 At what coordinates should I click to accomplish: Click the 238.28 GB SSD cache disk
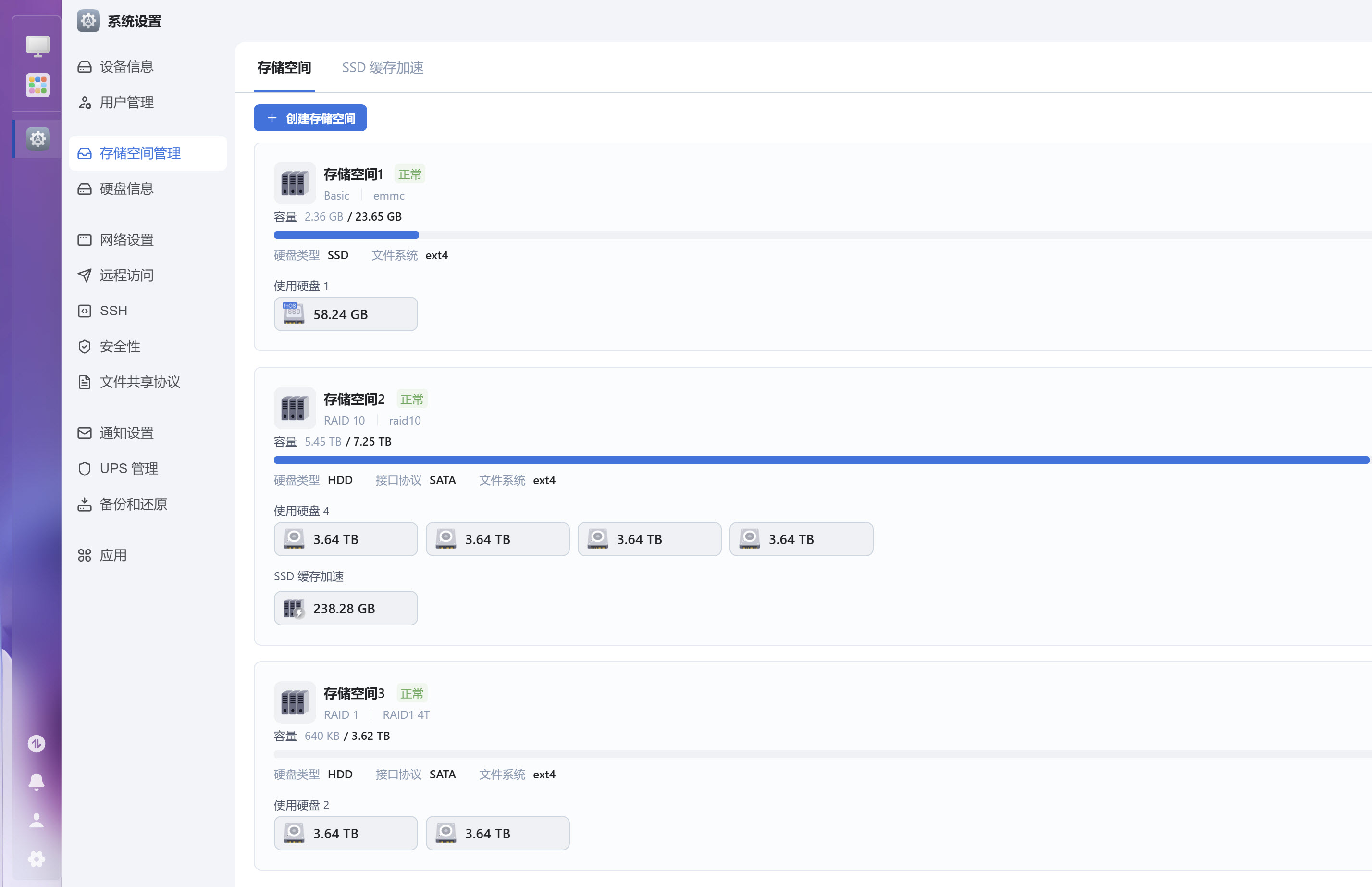pos(346,608)
